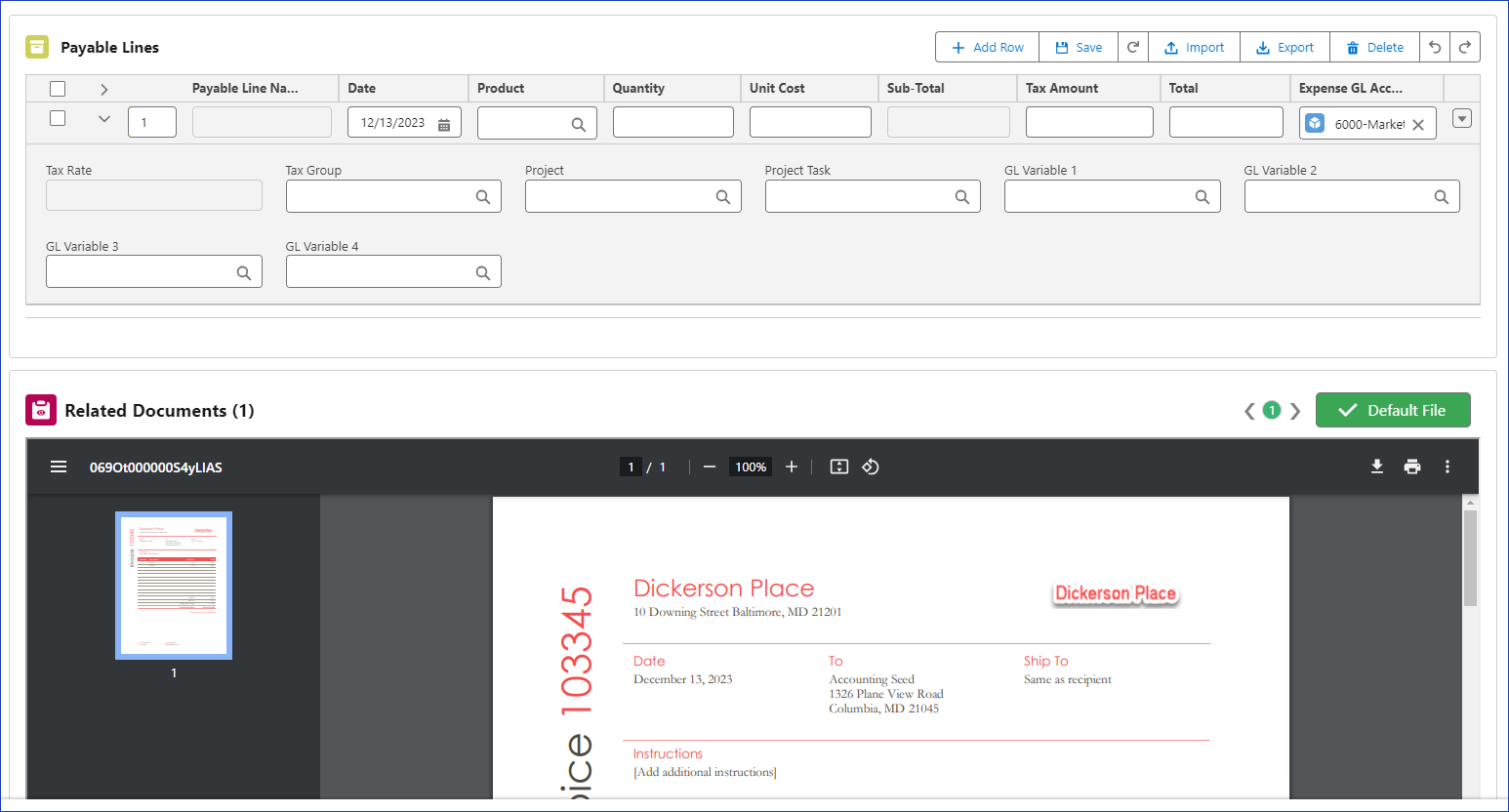This screenshot has height=812, width=1509.
Task: Open the PDF sidebar hamburger menu
Action: (x=59, y=467)
